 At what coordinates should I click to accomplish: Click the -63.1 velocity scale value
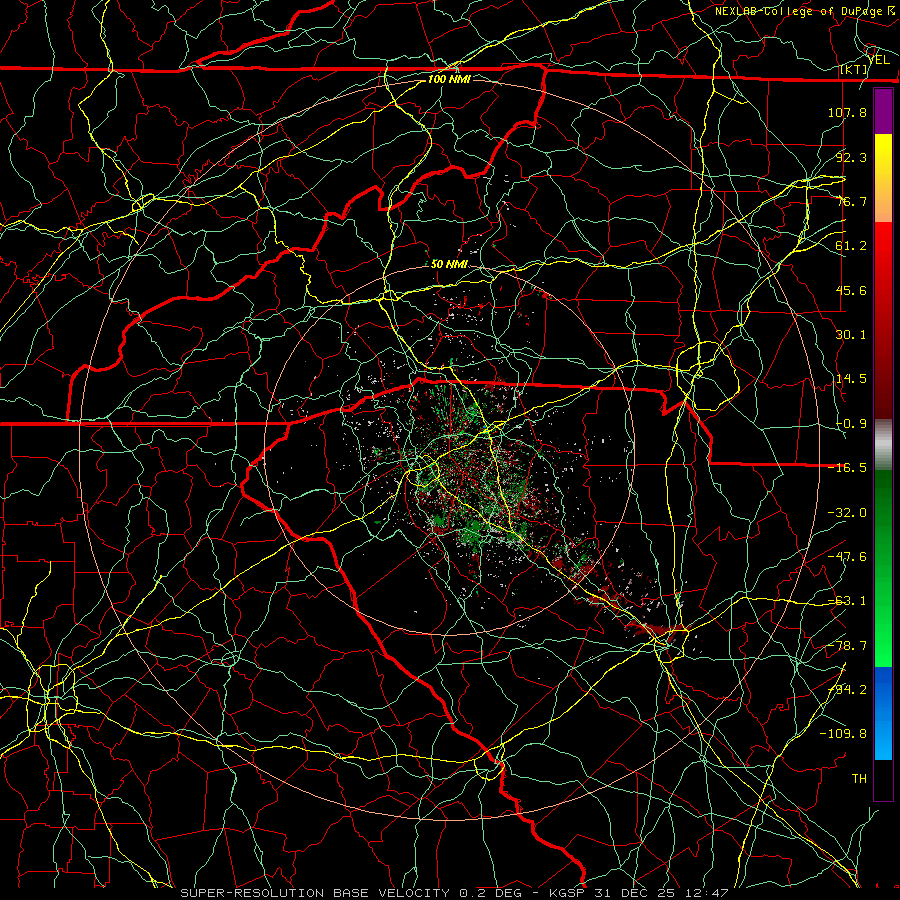(x=847, y=601)
